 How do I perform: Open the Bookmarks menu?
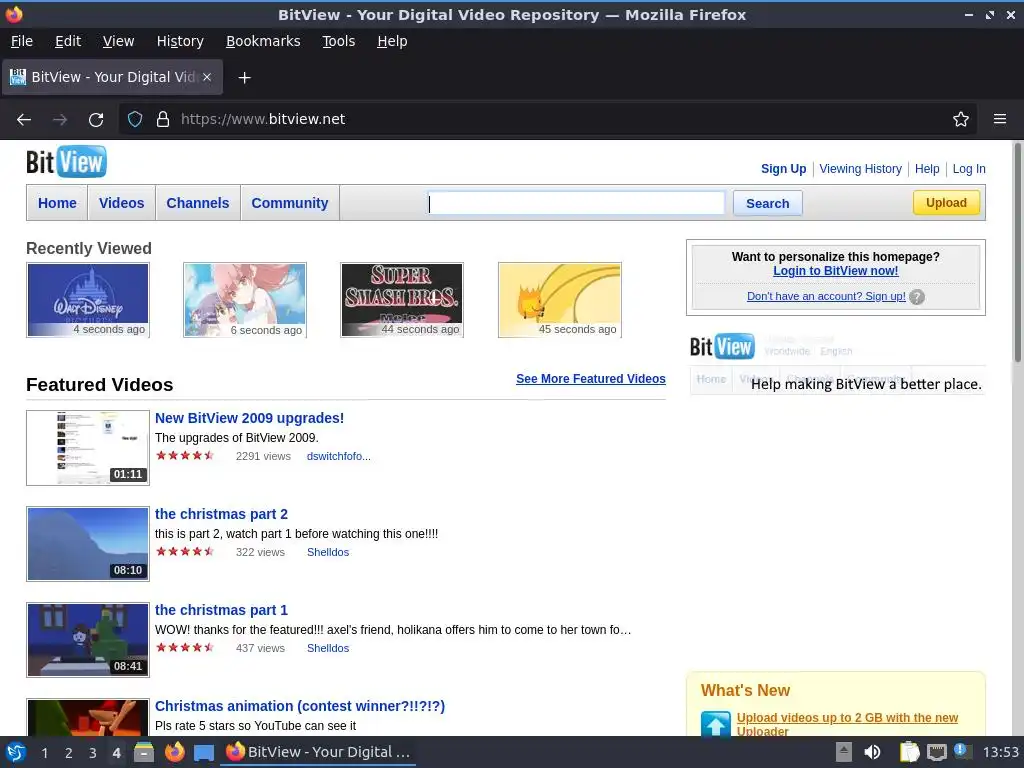coord(263,41)
